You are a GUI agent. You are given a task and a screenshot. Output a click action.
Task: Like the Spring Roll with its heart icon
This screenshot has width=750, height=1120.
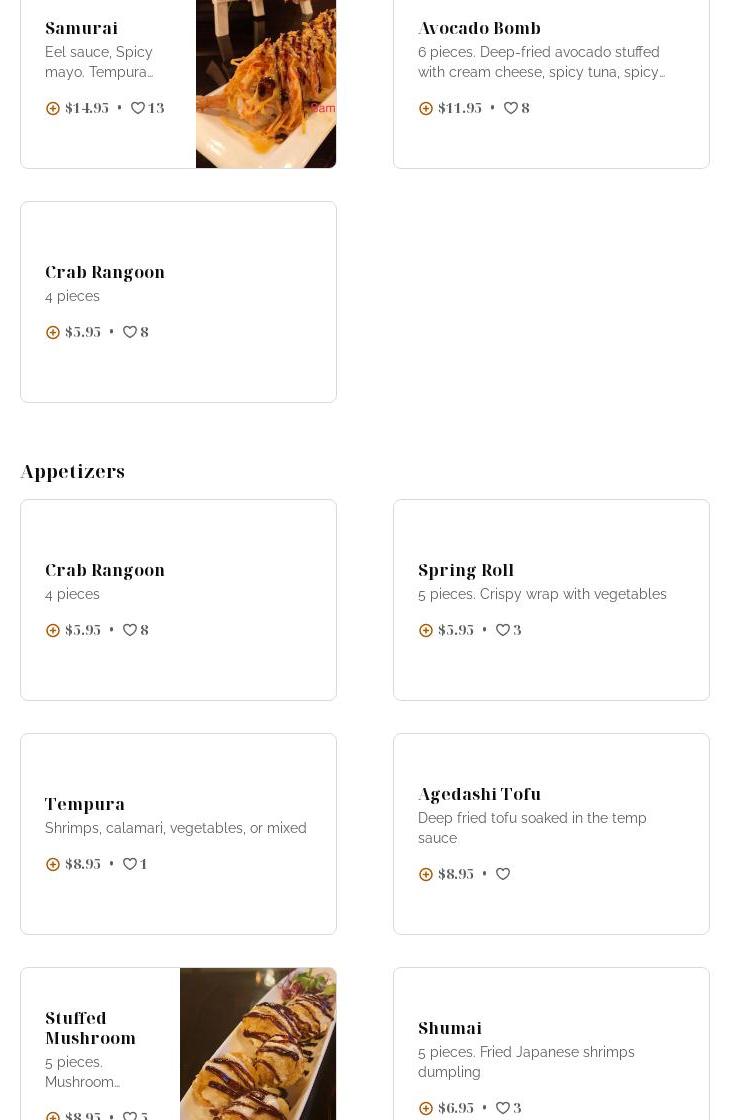coord(503,630)
